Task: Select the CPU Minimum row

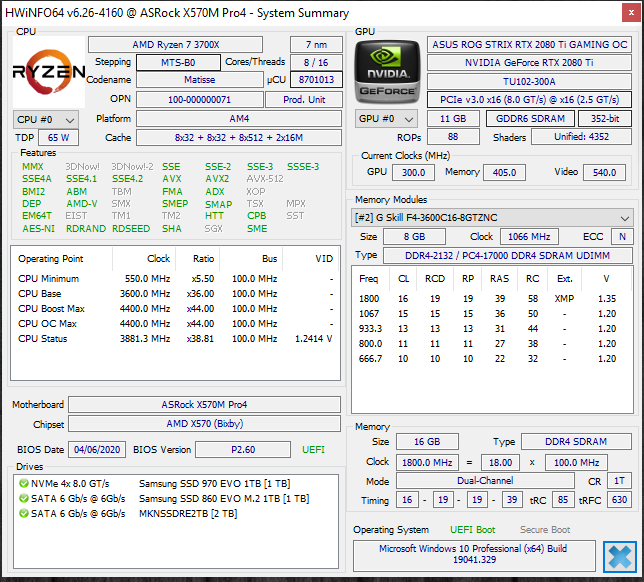Action: (x=175, y=279)
